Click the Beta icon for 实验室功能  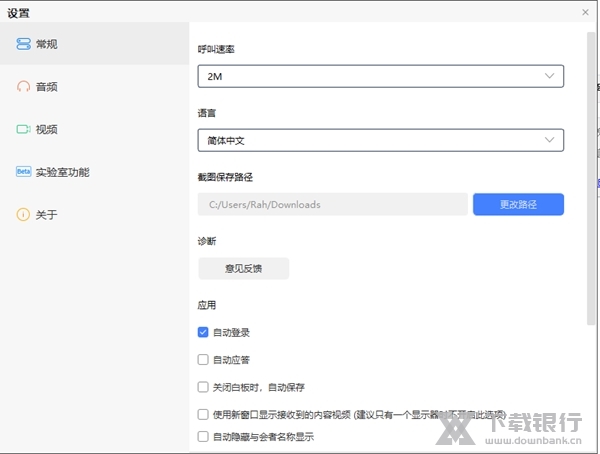(23, 172)
